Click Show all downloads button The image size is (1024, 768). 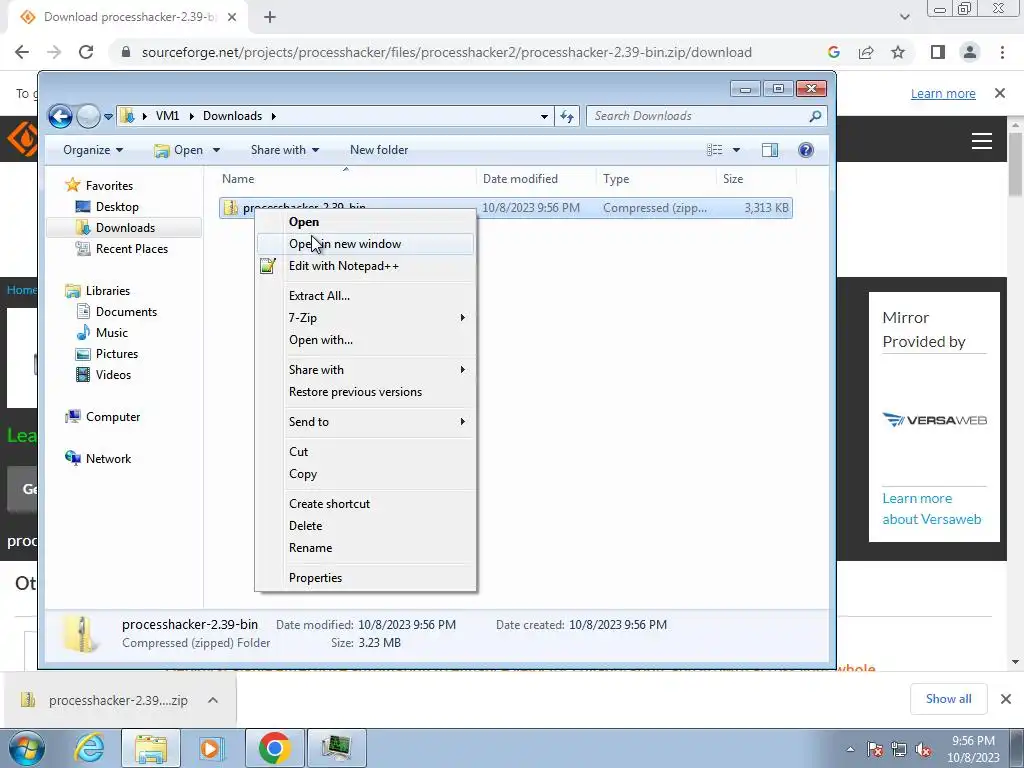pyautogui.click(x=948, y=699)
